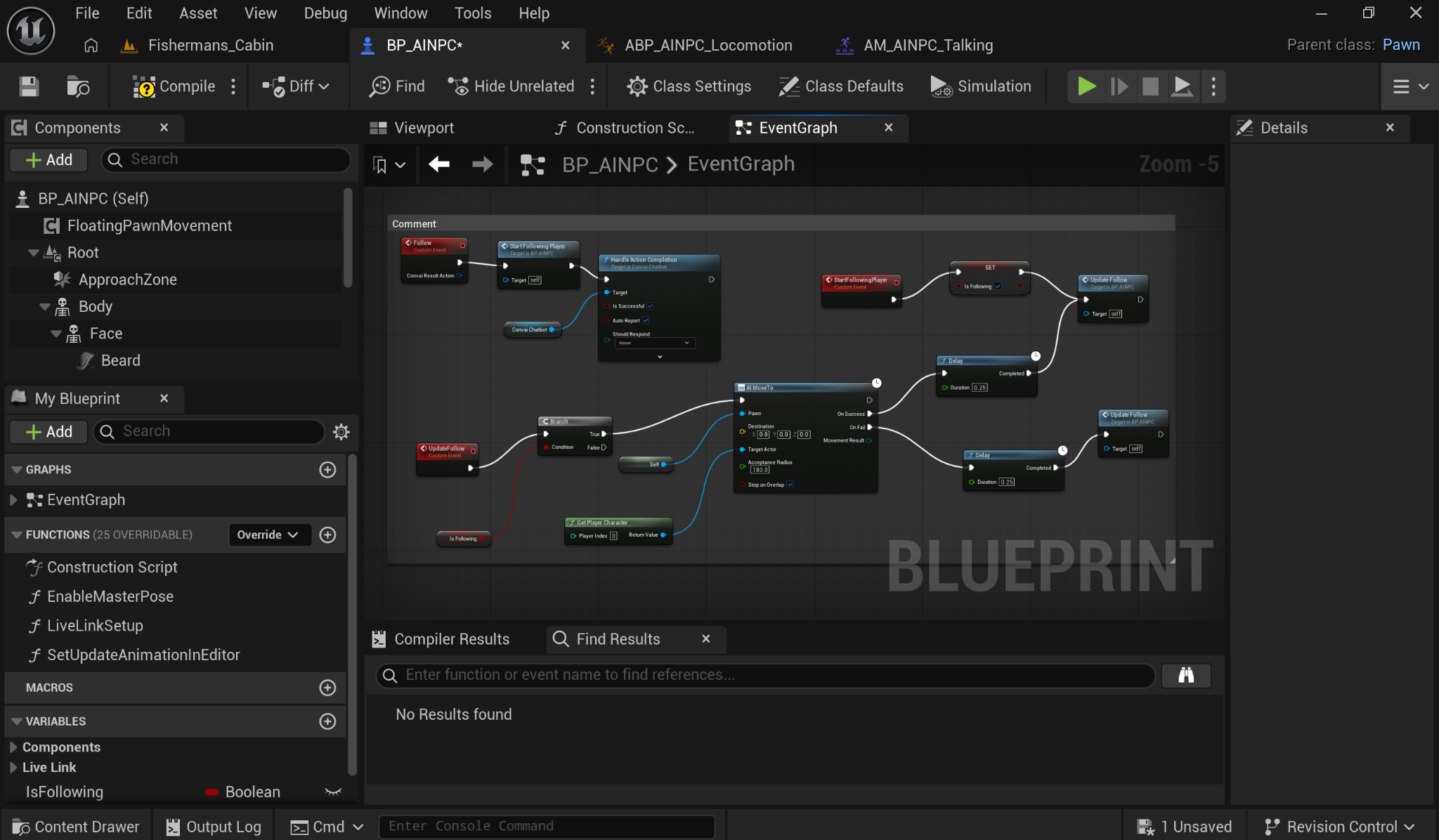Add a new component
Viewport: 1439px width, 840px height.
click(48, 160)
